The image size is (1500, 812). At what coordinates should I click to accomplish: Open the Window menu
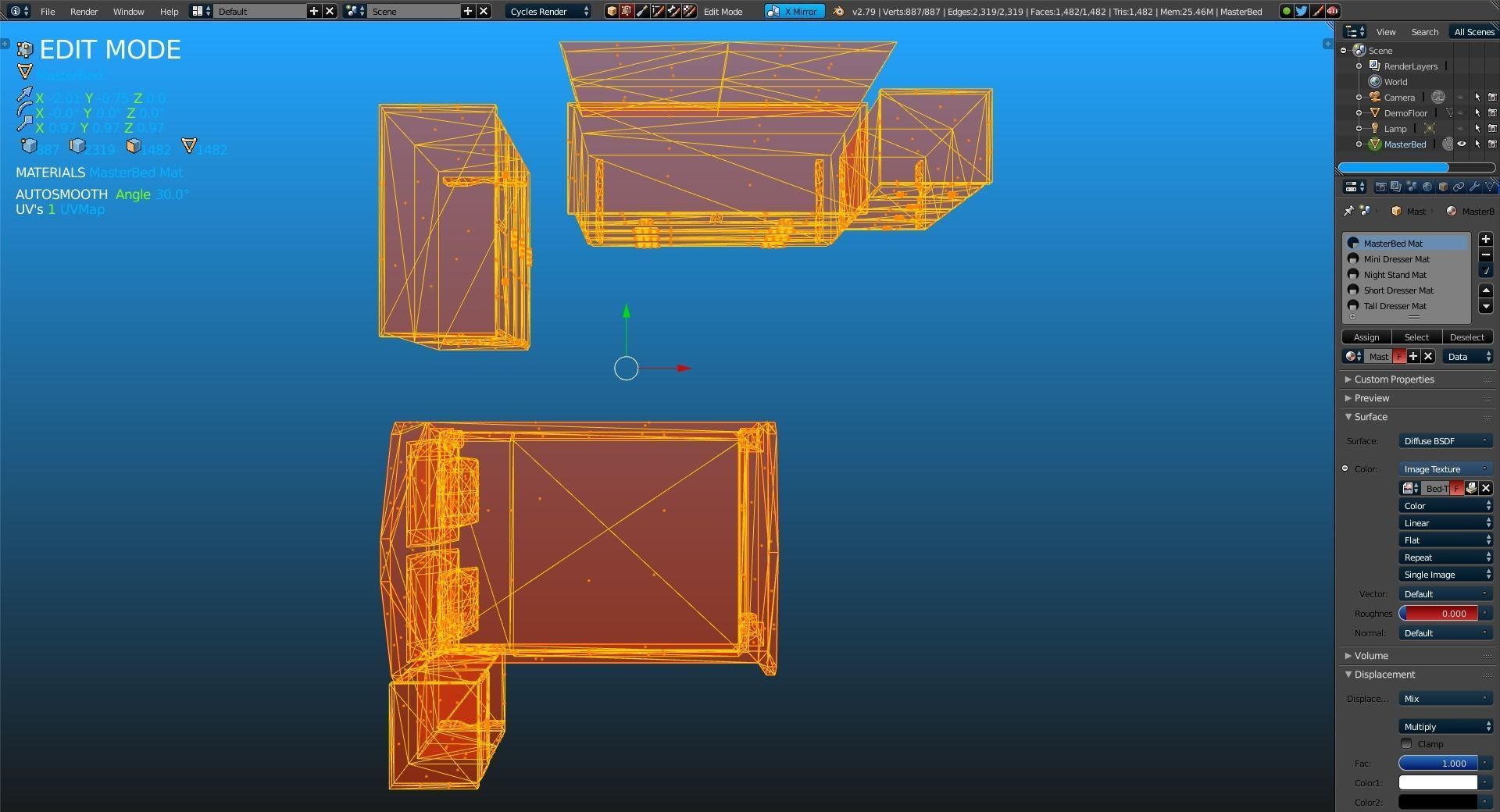128,11
